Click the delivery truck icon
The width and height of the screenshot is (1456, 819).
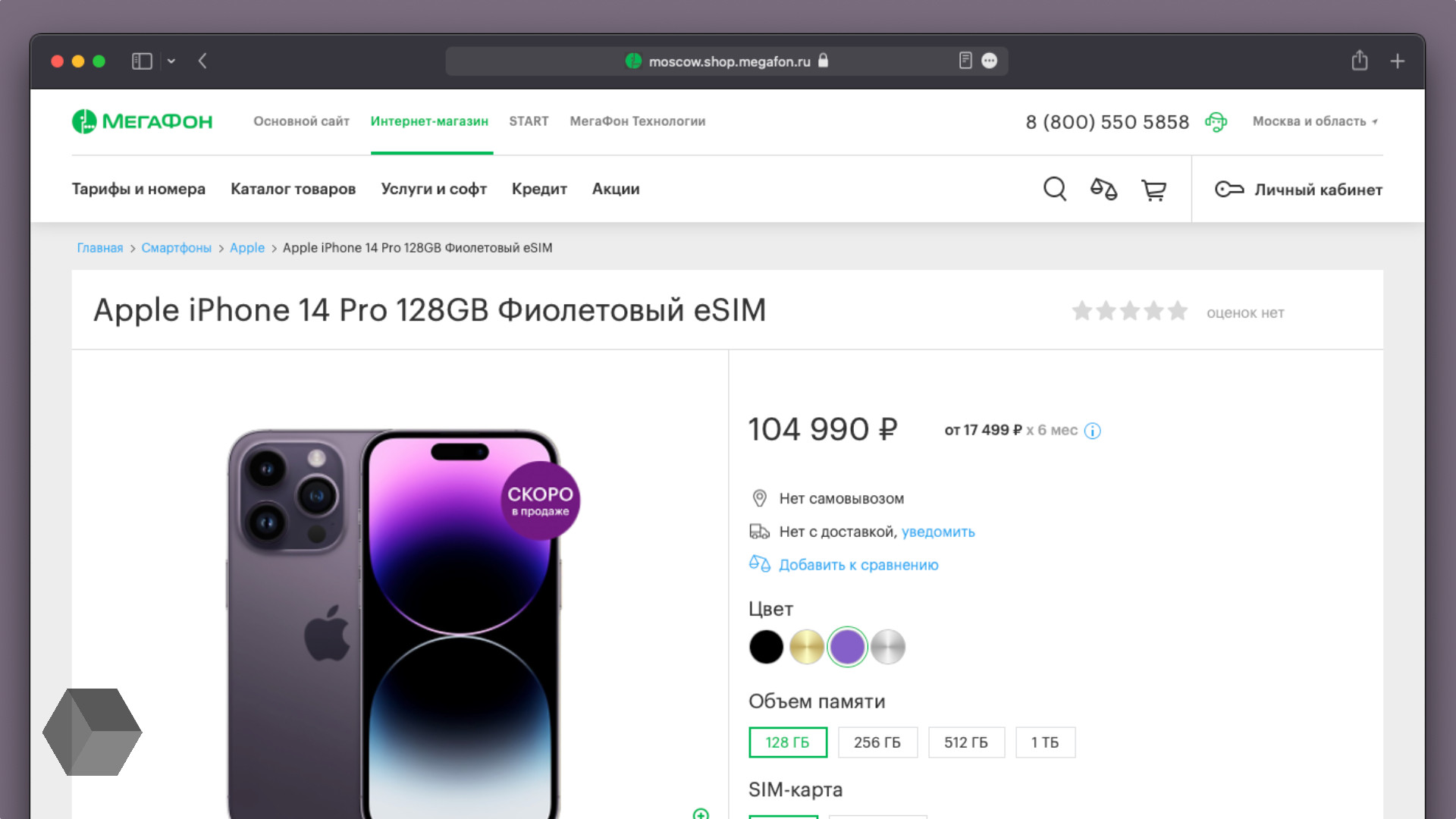[758, 531]
